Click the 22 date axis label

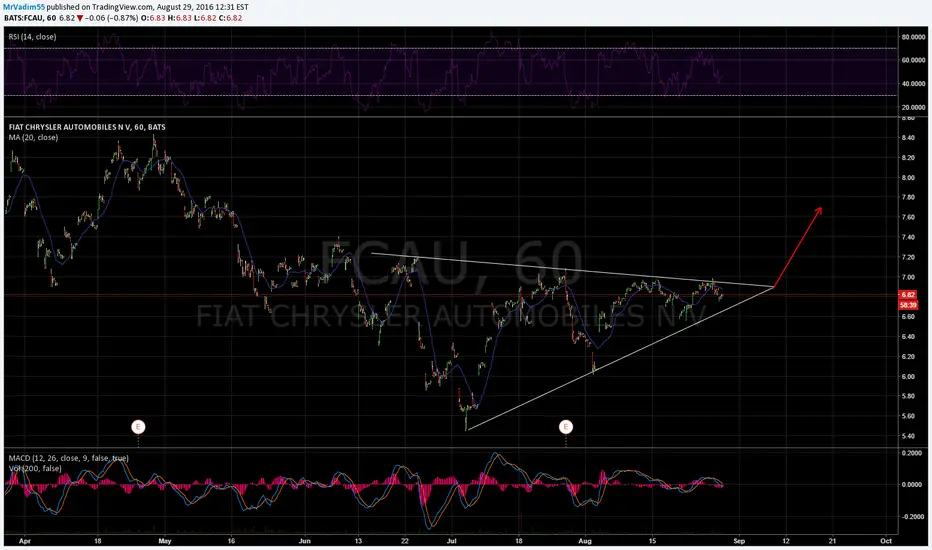click(404, 541)
